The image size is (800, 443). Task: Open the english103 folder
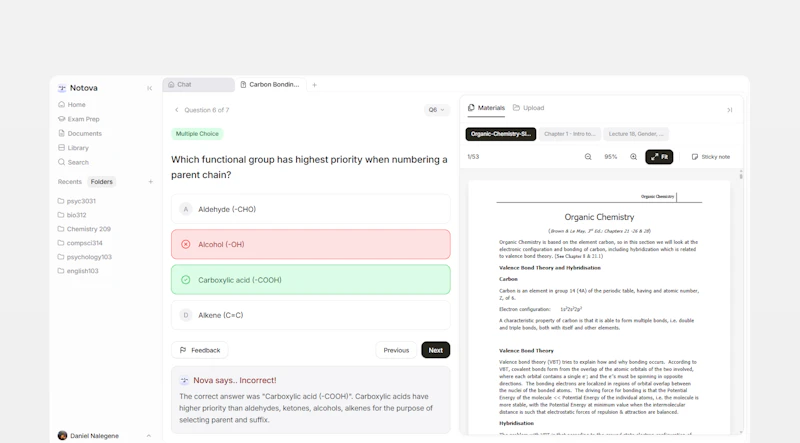click(x=78, y=270)
